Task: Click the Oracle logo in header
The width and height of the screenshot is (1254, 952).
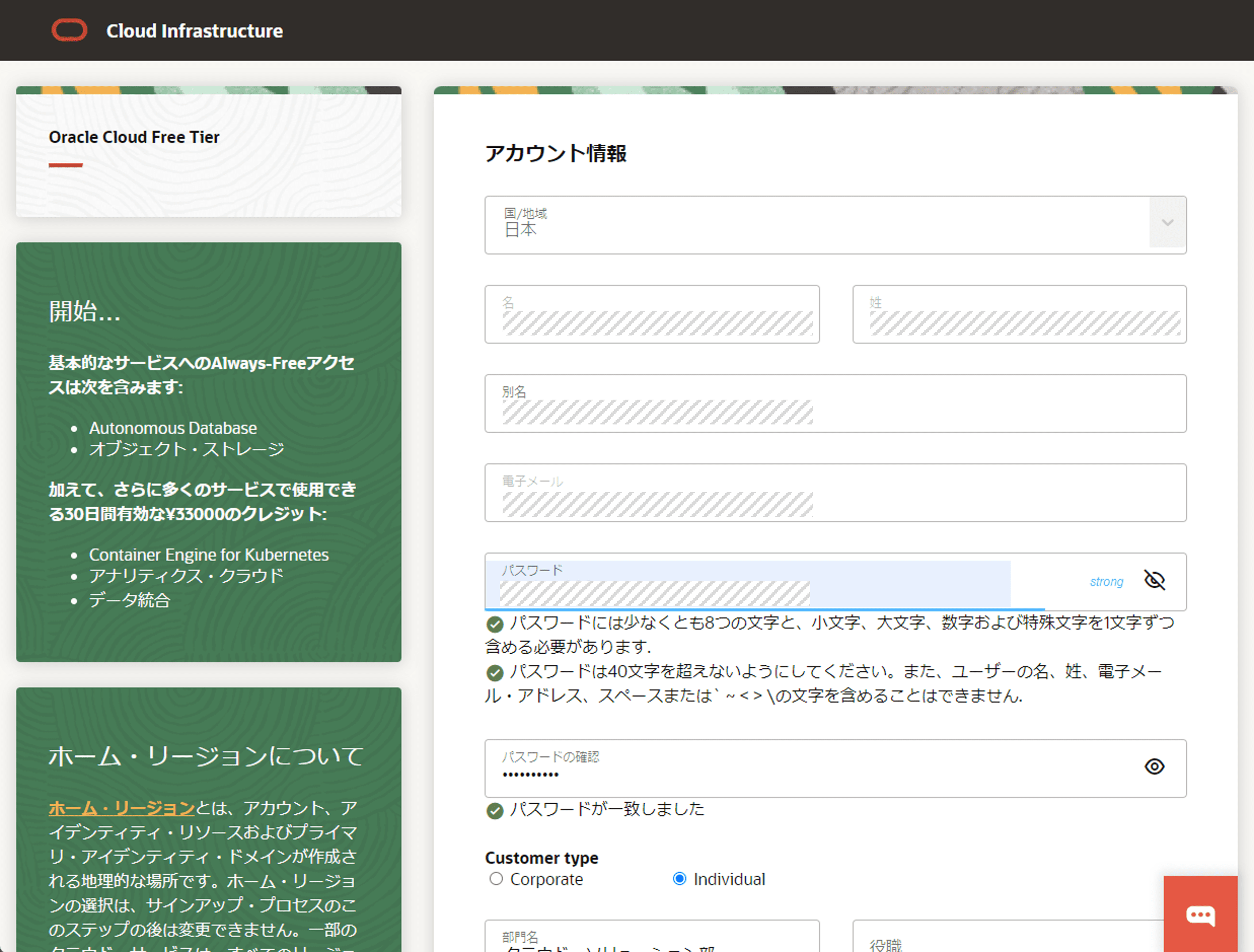Action: click(x=69, y=30)
